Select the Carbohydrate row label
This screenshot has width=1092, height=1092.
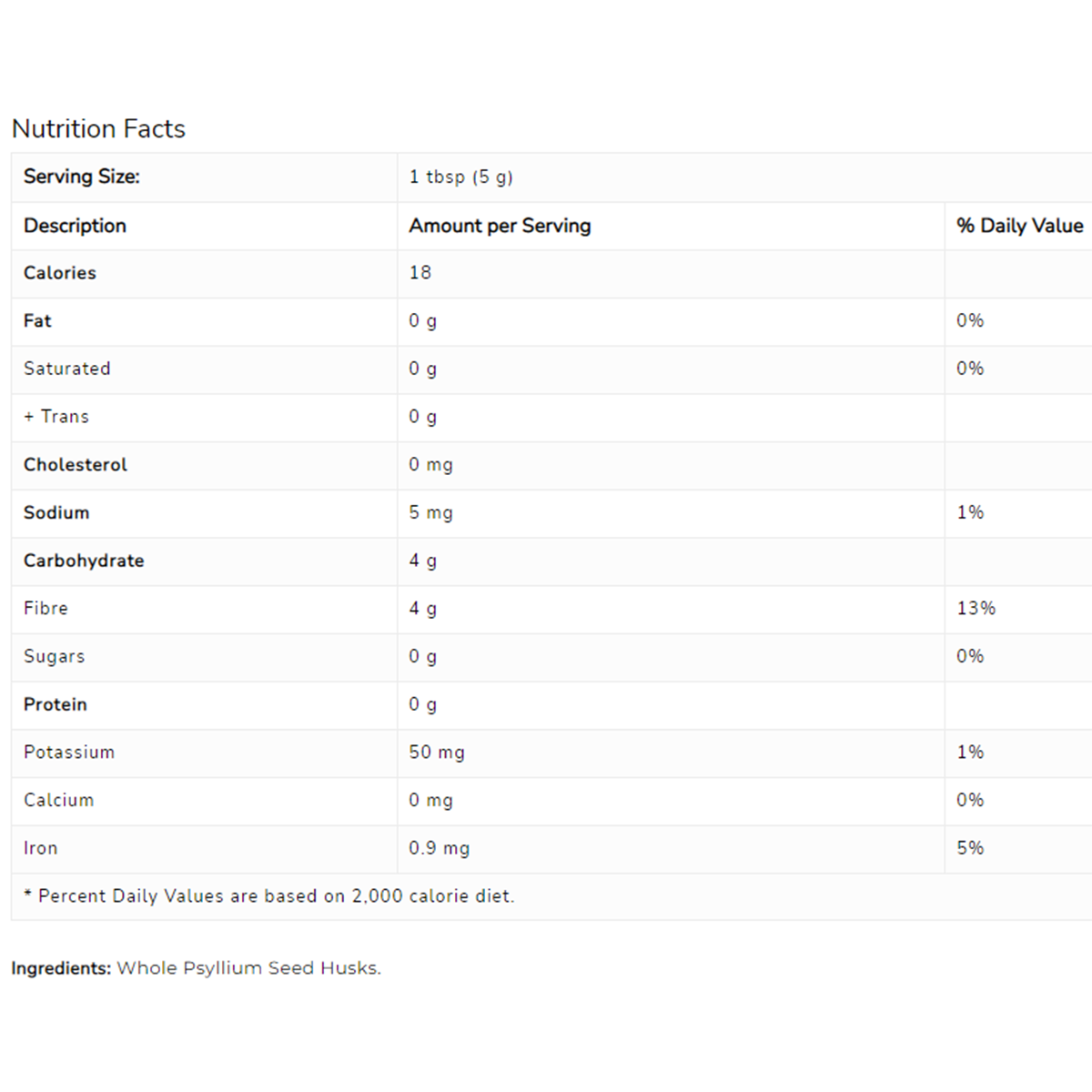(84, 561)
